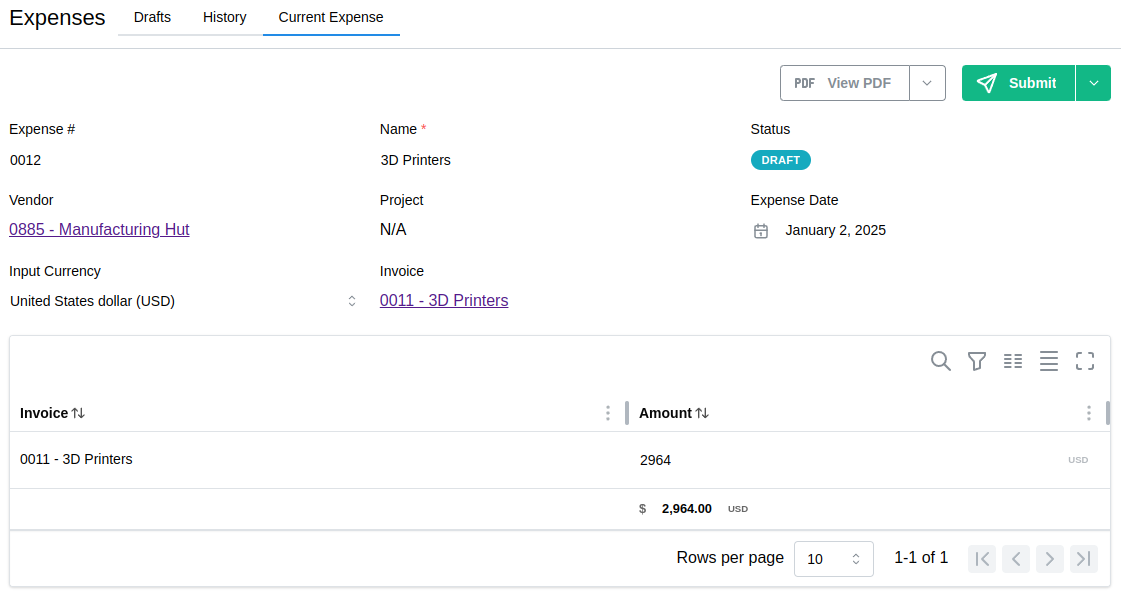Expand Submit options dropdown arrow
1121x598 pixels.
[1093, 83]
